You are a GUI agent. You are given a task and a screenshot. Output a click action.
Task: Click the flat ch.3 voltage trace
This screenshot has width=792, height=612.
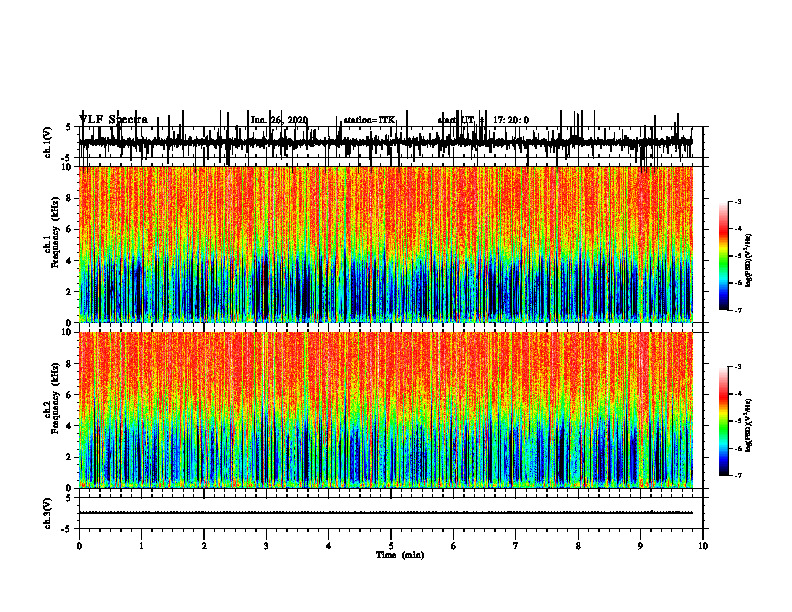(x=386, y=513)
